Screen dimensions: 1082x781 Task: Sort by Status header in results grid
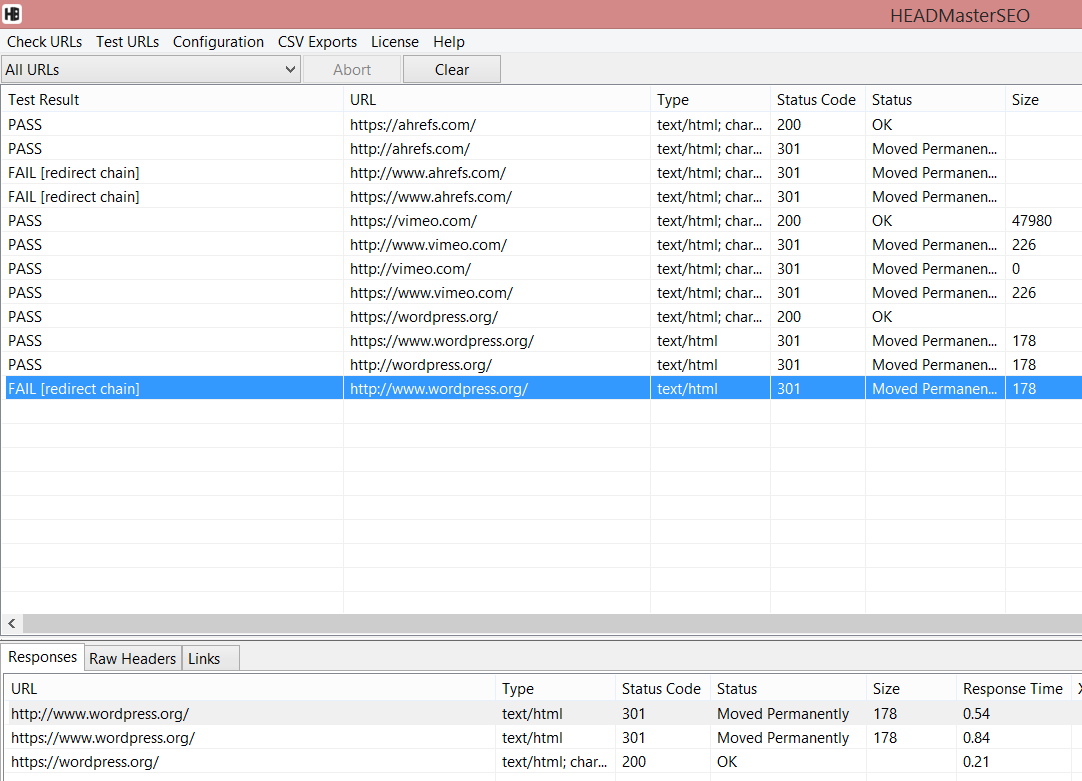[935, 100]
